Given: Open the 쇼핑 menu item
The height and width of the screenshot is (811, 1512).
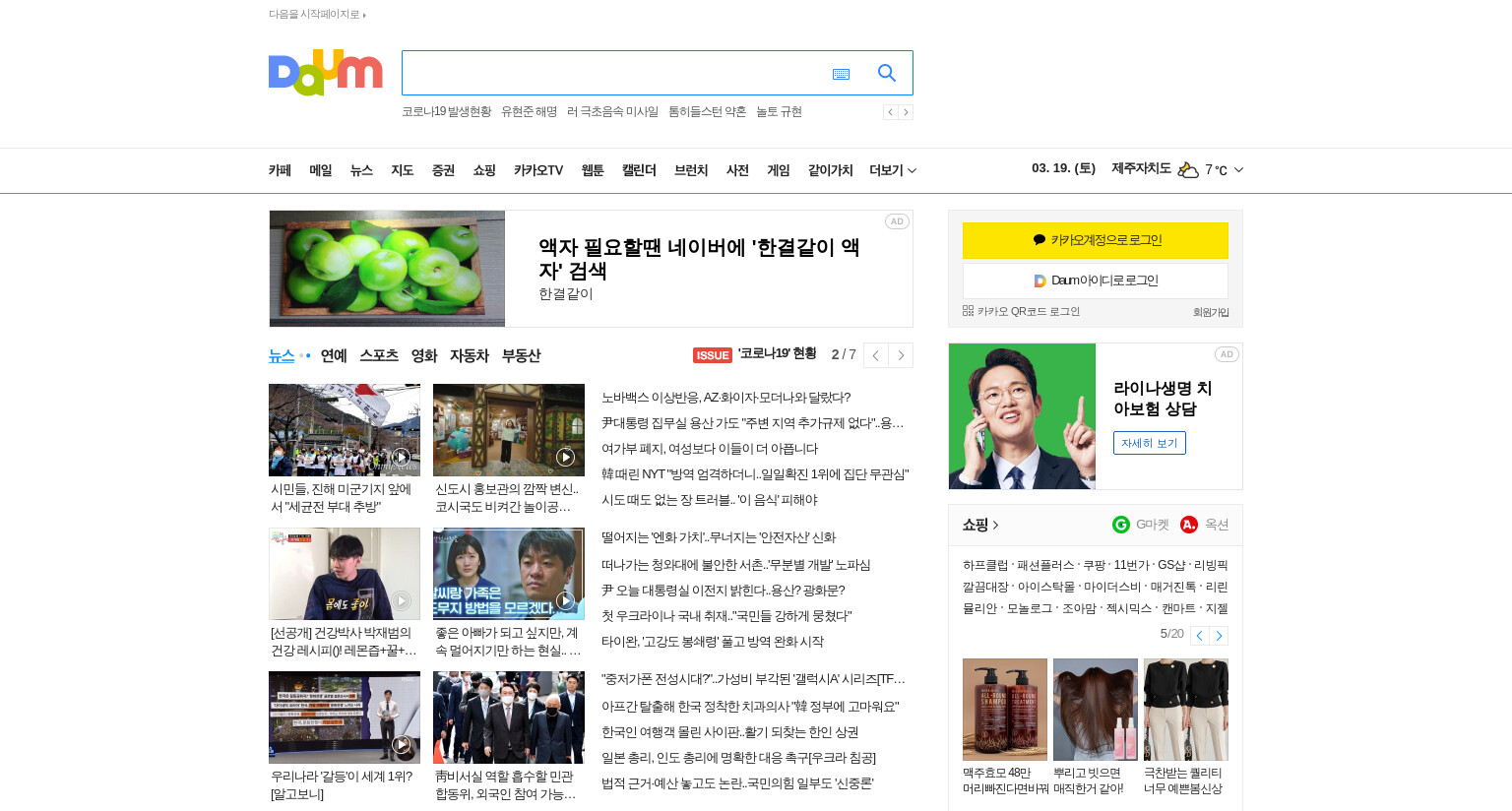Looking at the screenshot, I should click(x=484, y=170).
